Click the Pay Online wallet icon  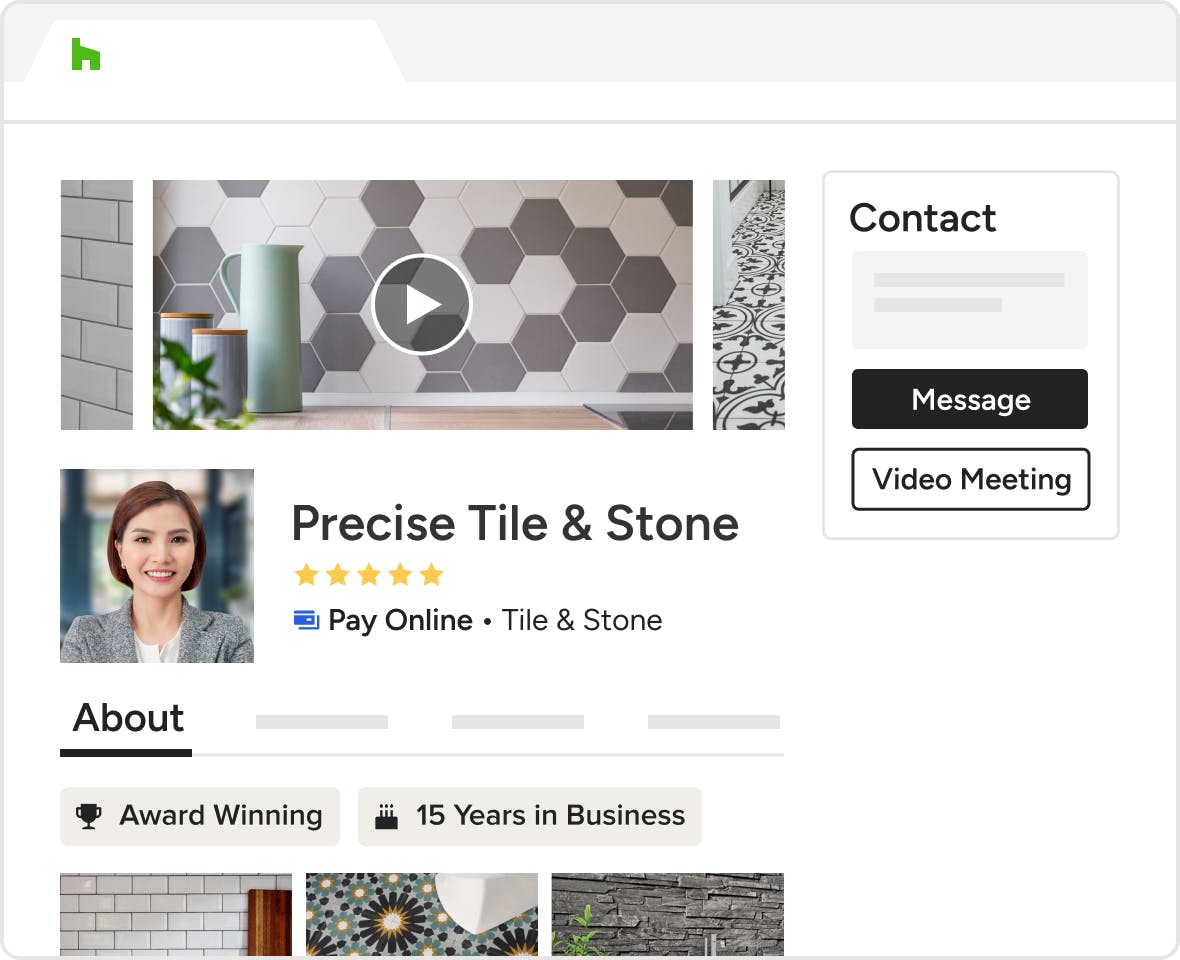pyautogui.click(x=306, y=620)
